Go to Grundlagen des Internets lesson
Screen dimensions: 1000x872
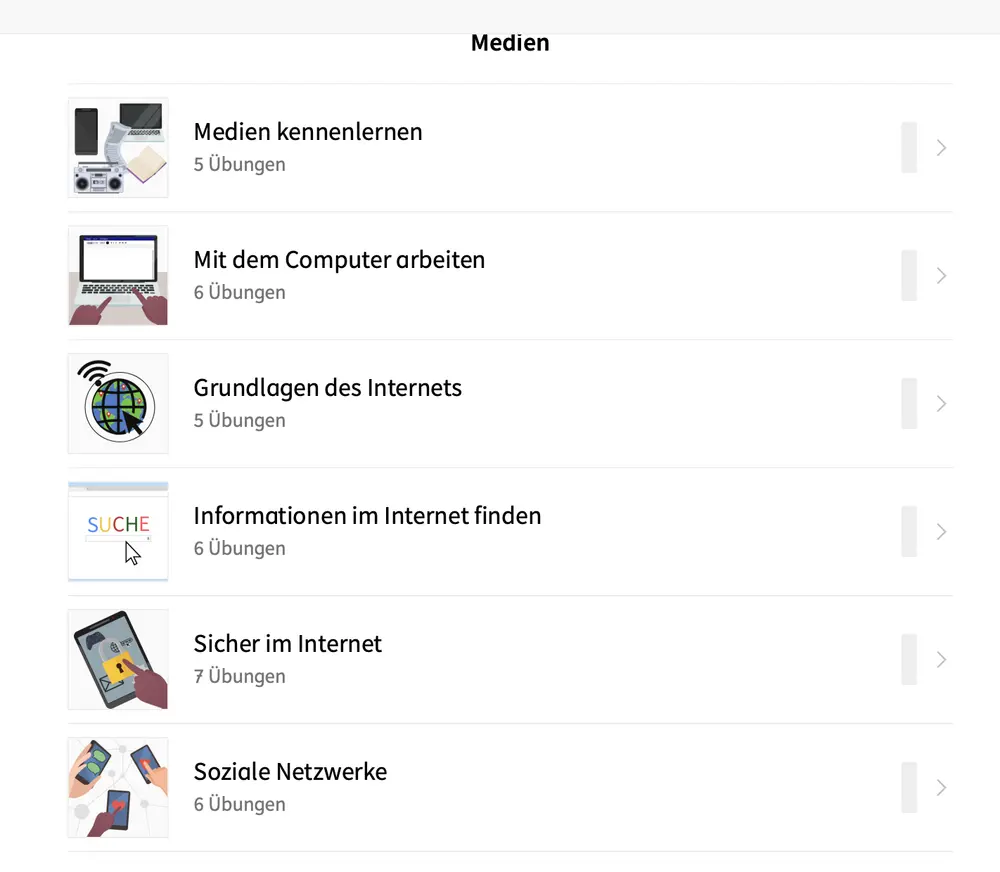pyautogui.click(x=328, y=388)
